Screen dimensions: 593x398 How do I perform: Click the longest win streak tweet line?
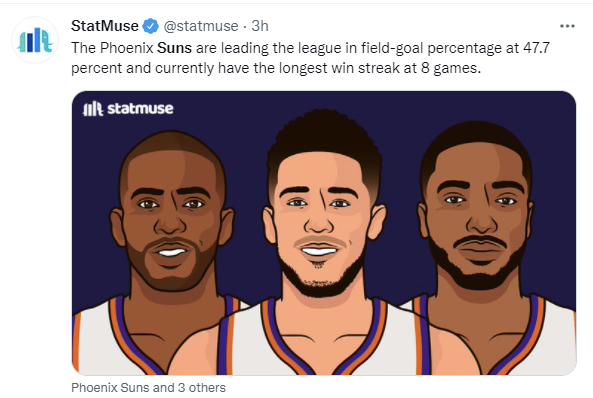[276, 68]
